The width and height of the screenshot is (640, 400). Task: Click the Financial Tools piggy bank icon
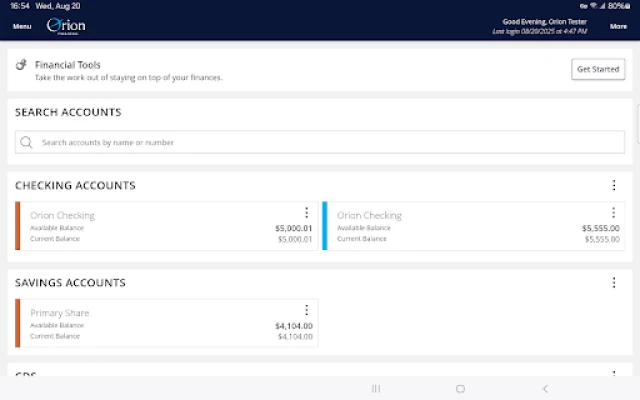tap(21, 65)
